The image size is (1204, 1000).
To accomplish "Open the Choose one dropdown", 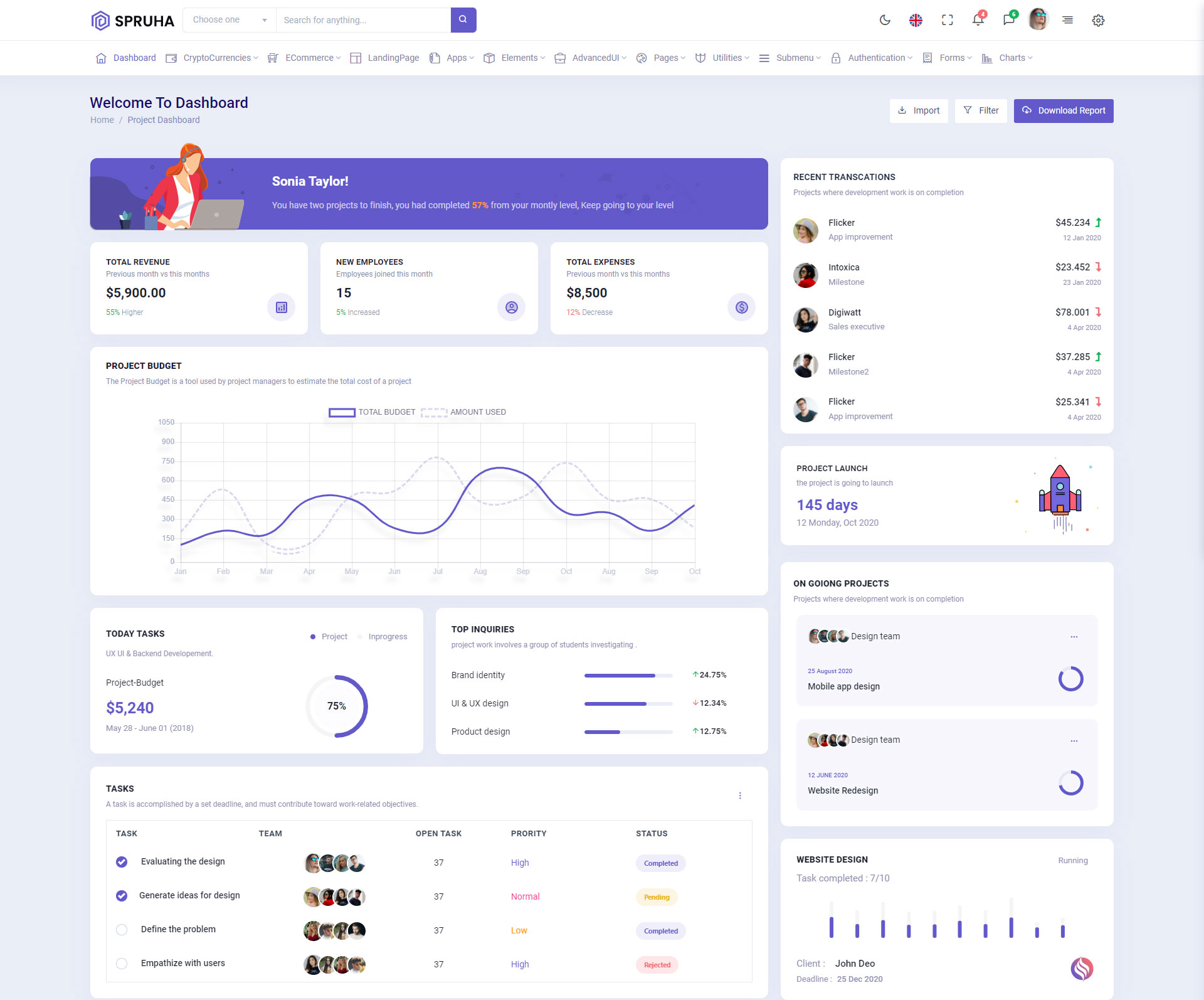I will (x=230, y=20).
